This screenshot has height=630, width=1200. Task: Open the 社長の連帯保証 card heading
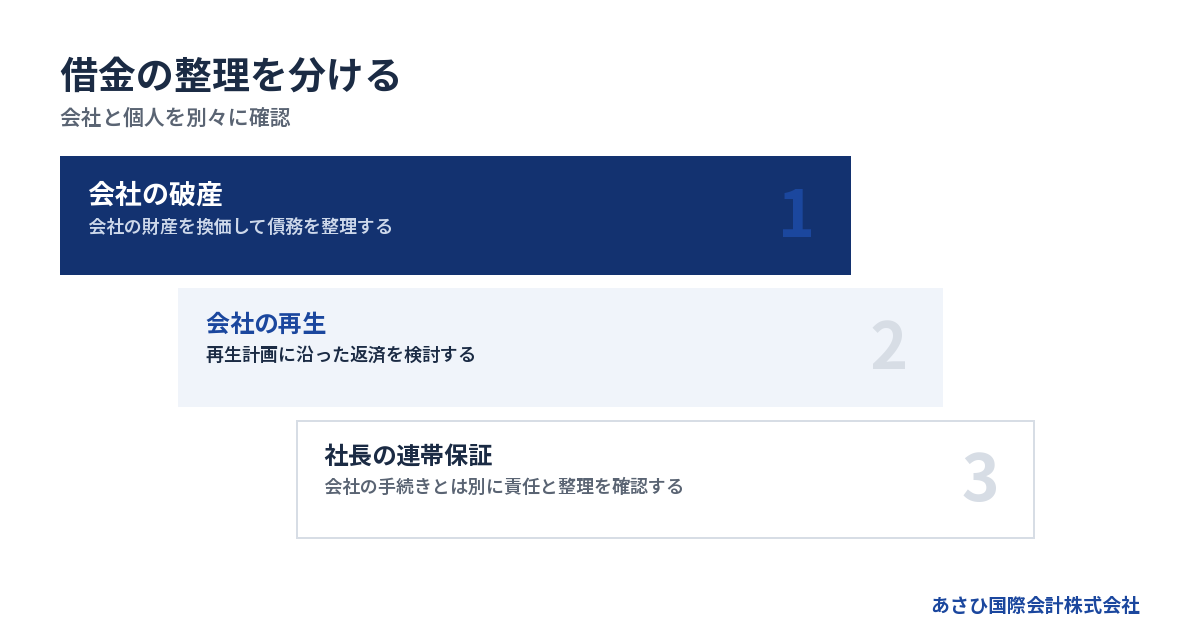(408, 455)
